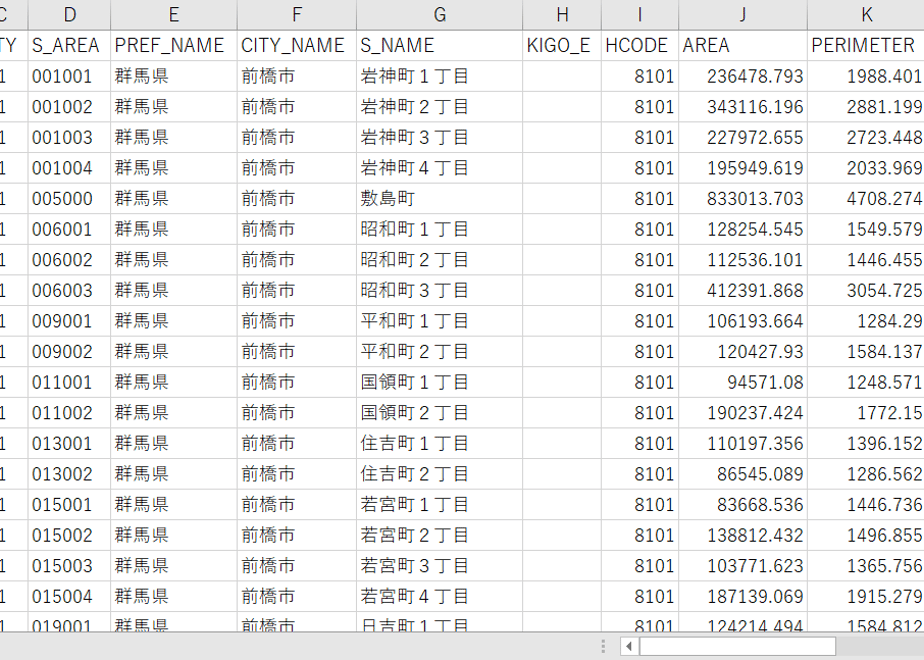Select column K header

coord(866,15)
